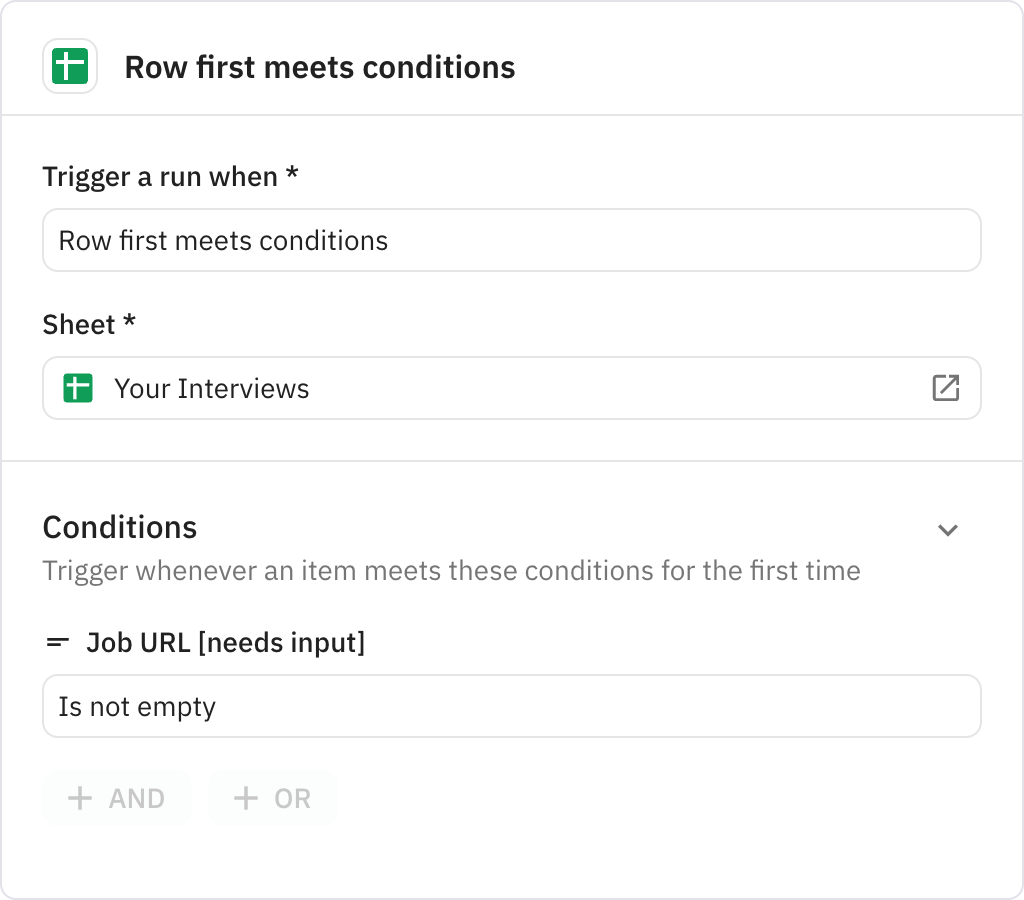
Task: Open the Is not empty condition selector
Action: pos(512,706)
